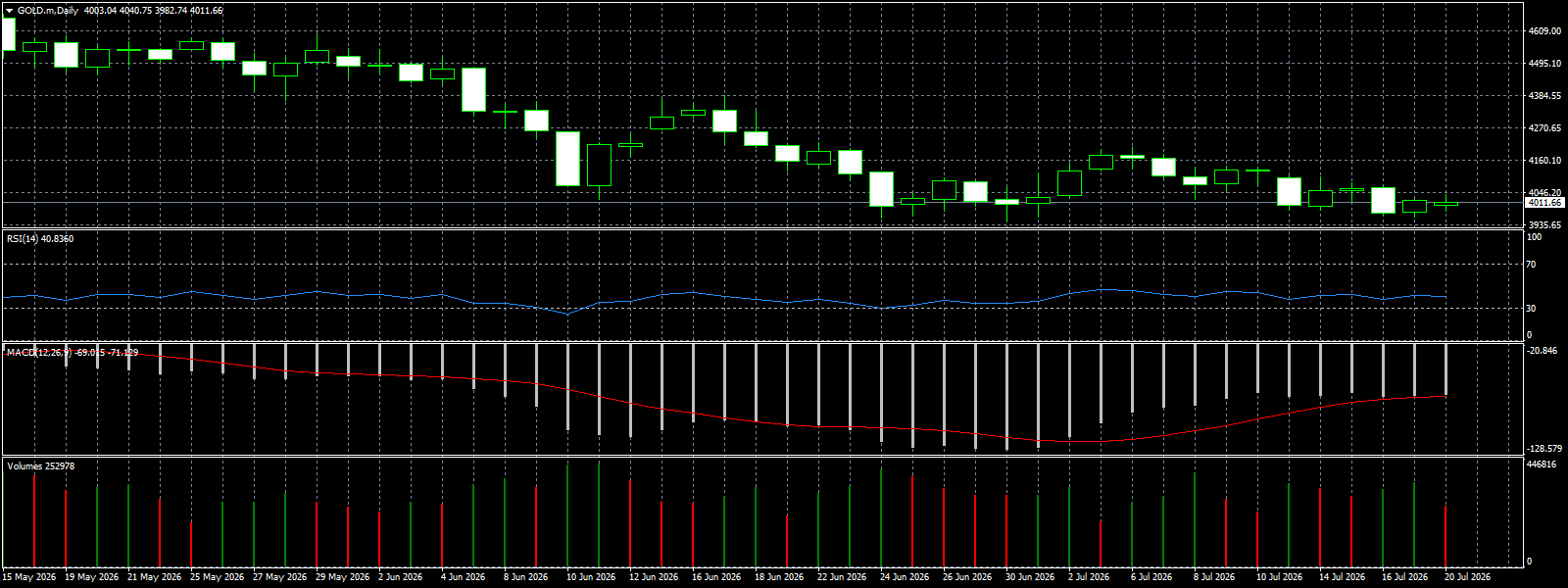Click the 27 May 2026 date label
Screen dimensions: 1568x588
pos(280,577)
